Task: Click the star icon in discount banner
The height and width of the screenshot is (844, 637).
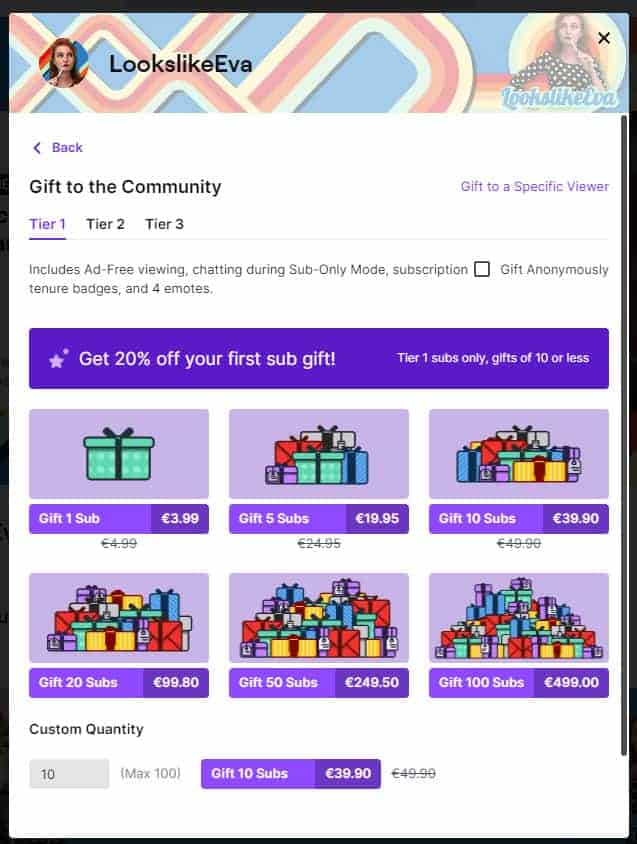Action: point(58,359)
